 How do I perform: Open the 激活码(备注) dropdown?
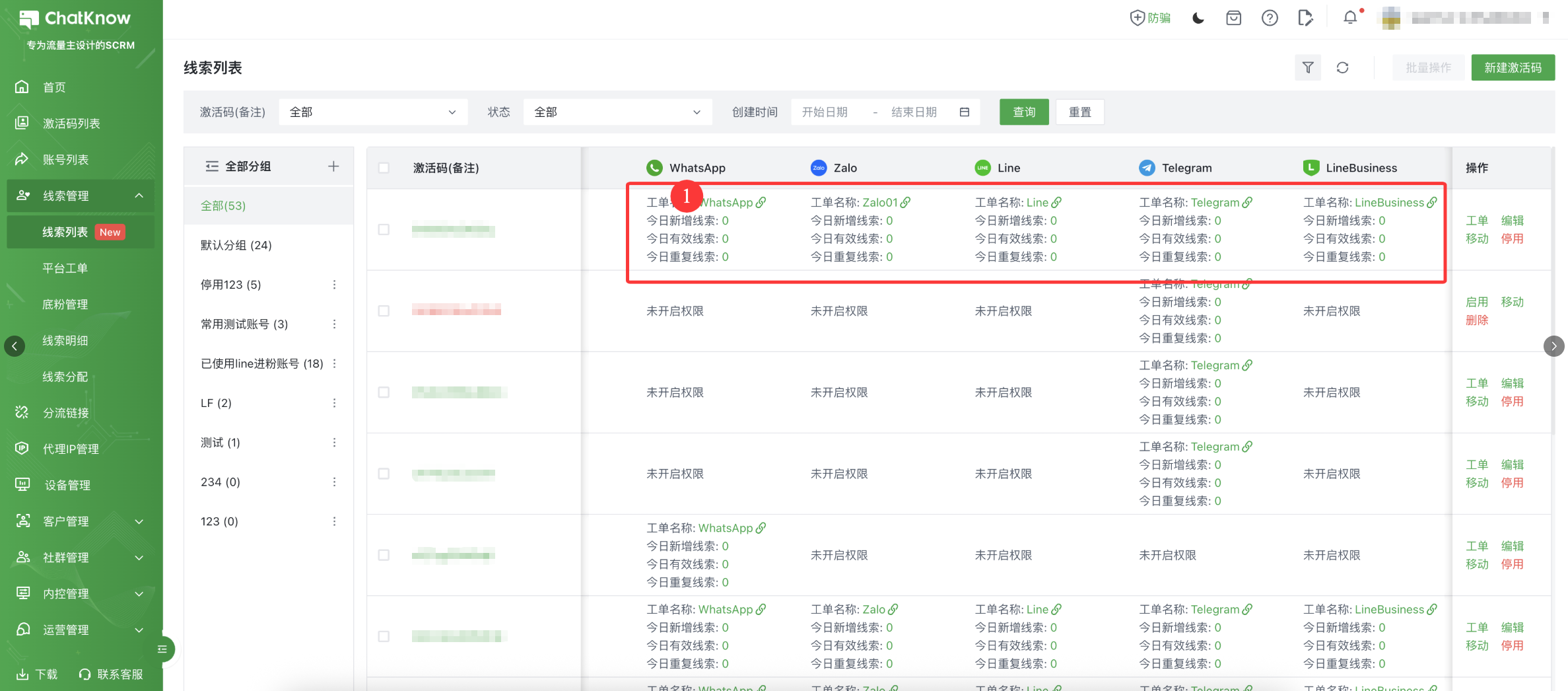(373, 112)
